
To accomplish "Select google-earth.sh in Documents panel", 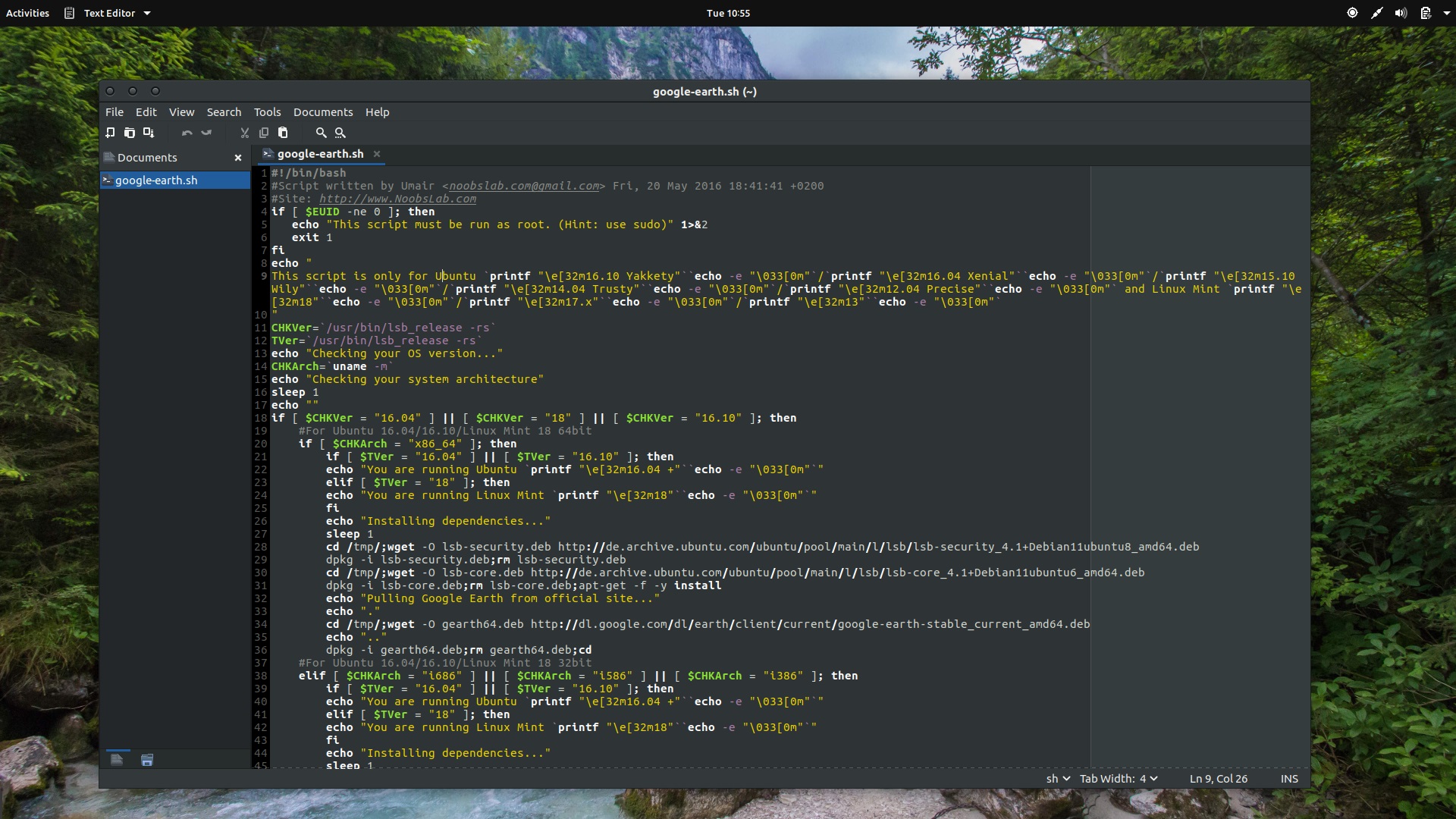I will [156, 180].
